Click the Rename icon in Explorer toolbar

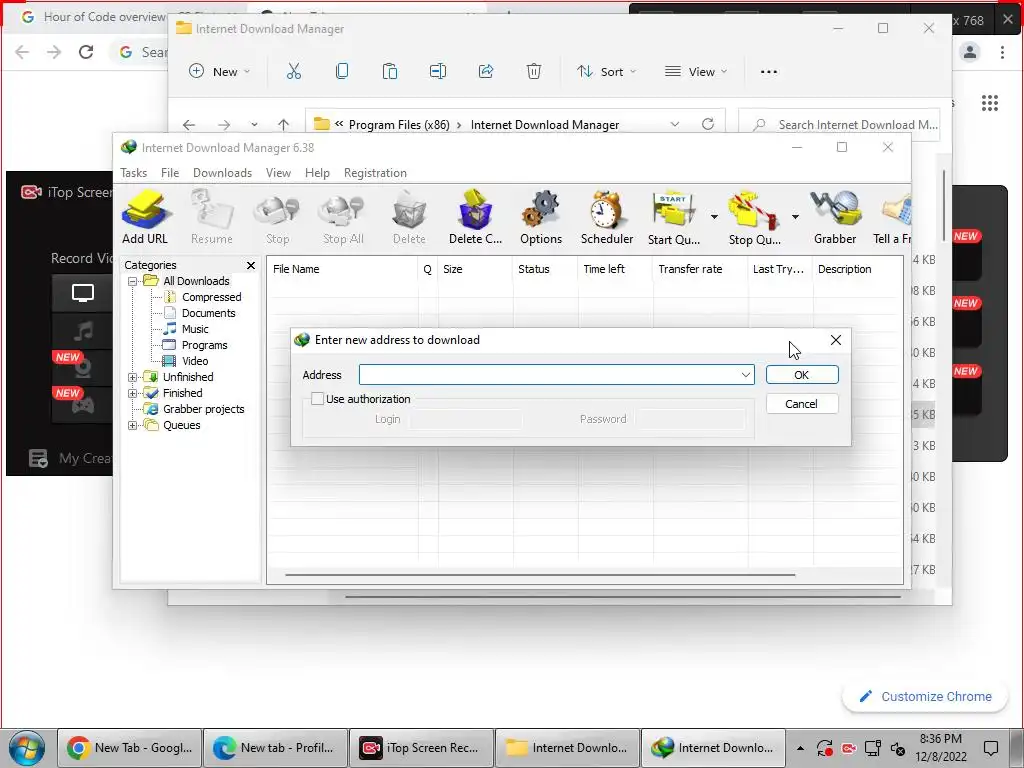click(x=438, y=71)
